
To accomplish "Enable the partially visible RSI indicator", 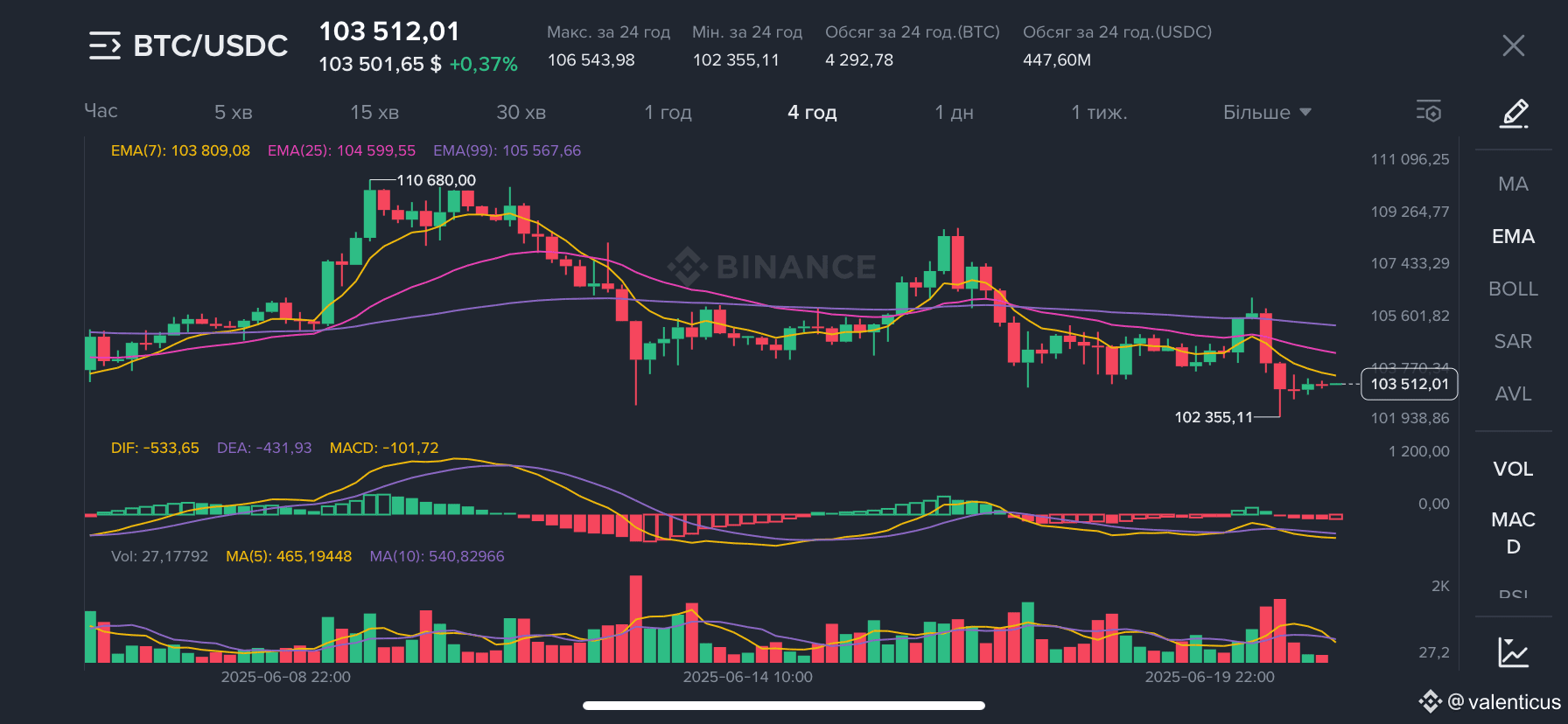I will tap(1513, 595).
